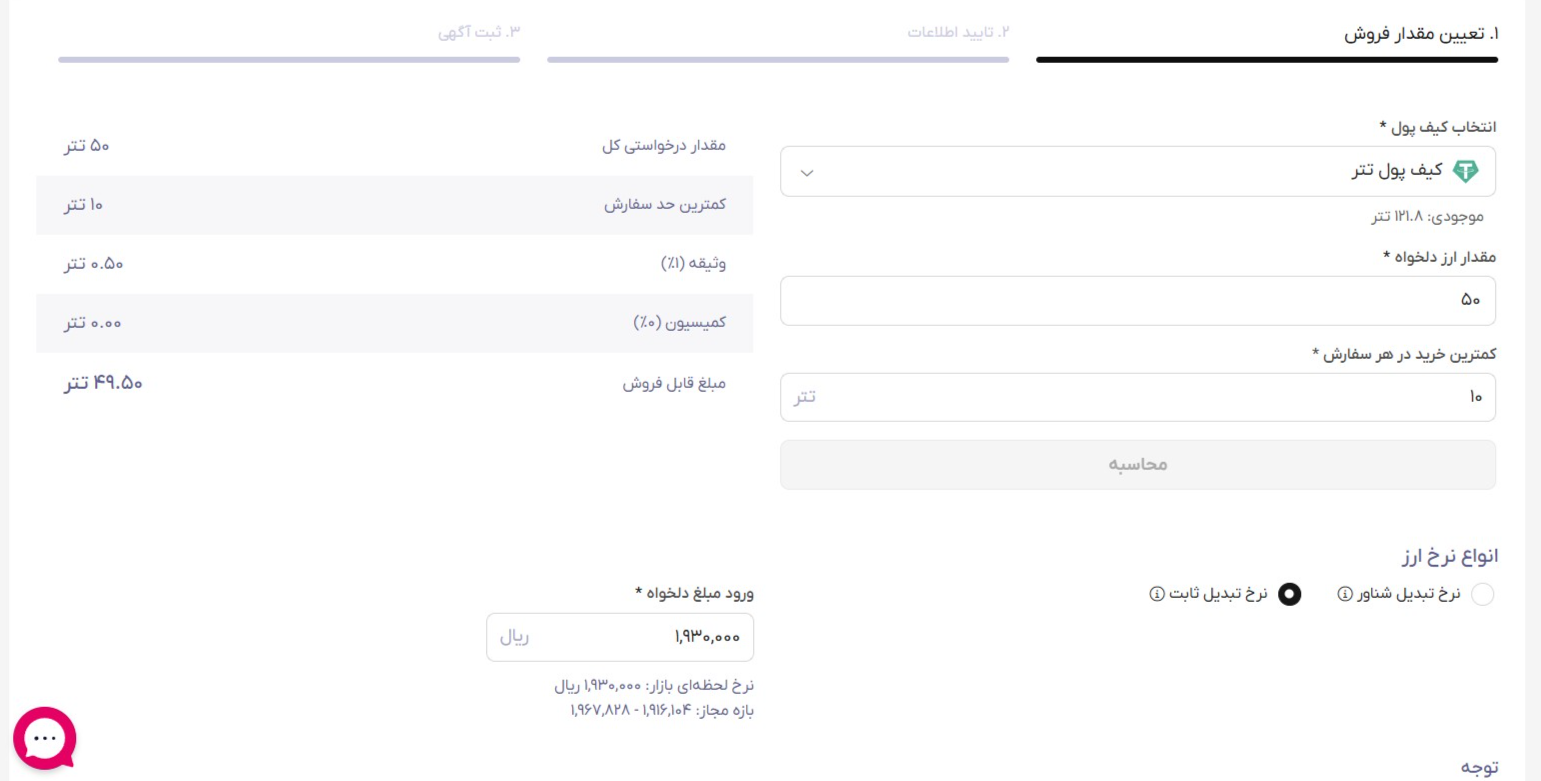
Task: Open the کیف پول تتر selection box
Action: (x=1138, y=172)
